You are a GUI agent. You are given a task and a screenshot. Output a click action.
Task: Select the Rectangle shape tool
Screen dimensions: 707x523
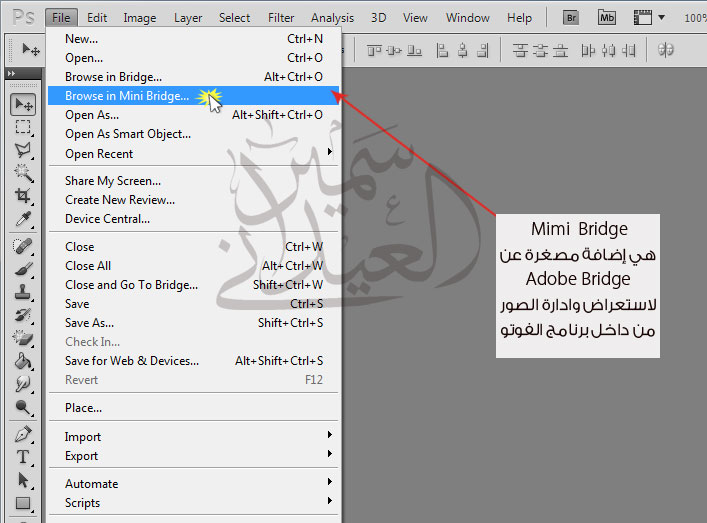(23, 503)
